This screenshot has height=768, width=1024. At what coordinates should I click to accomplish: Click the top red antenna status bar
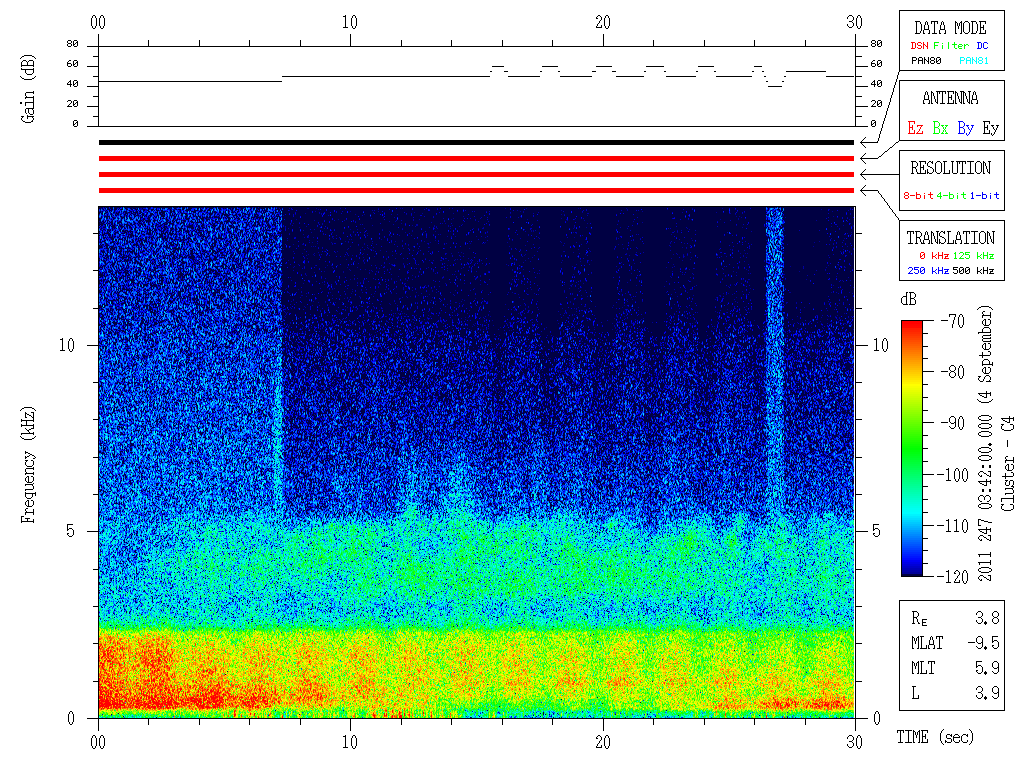click(x=476, y=159)
